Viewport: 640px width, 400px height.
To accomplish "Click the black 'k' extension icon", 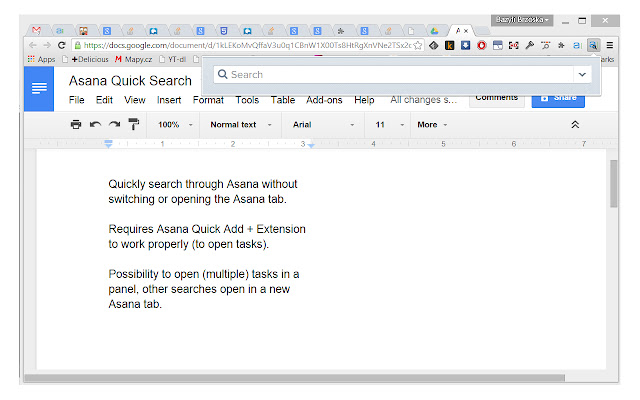I will [x=449, y=45].
